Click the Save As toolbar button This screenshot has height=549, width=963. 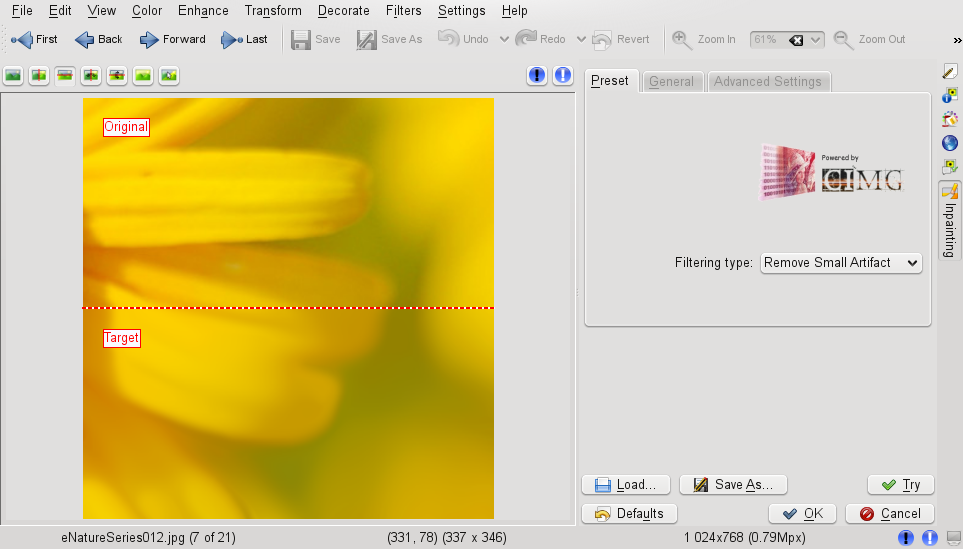[x=390, y=39]
